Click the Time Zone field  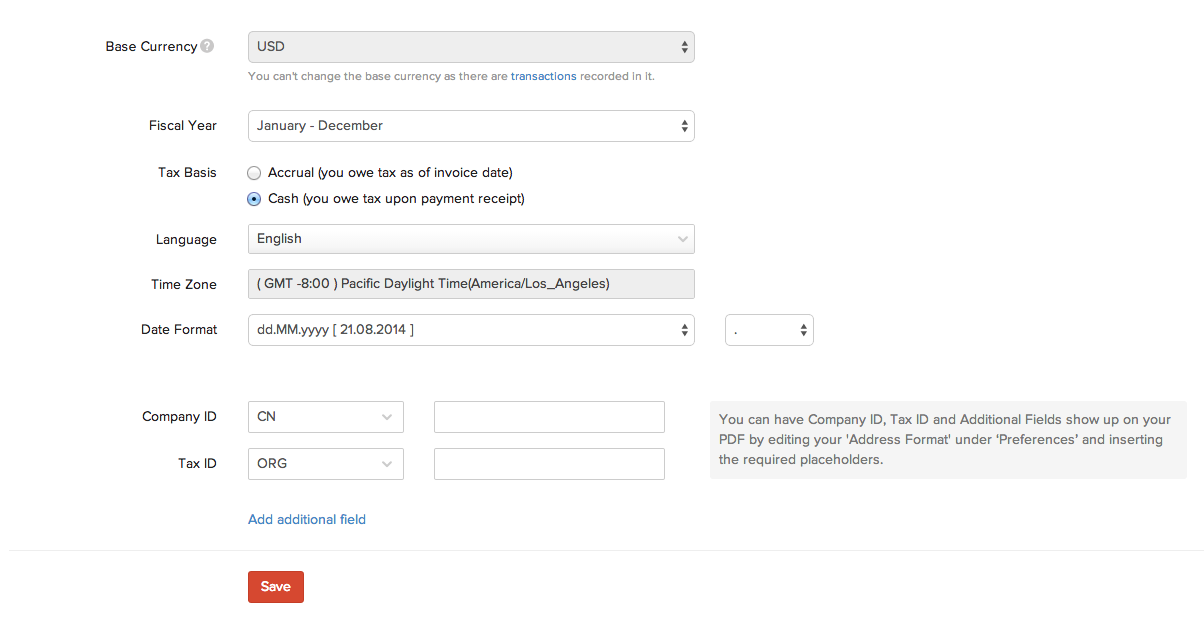click(x=470, y=284)
